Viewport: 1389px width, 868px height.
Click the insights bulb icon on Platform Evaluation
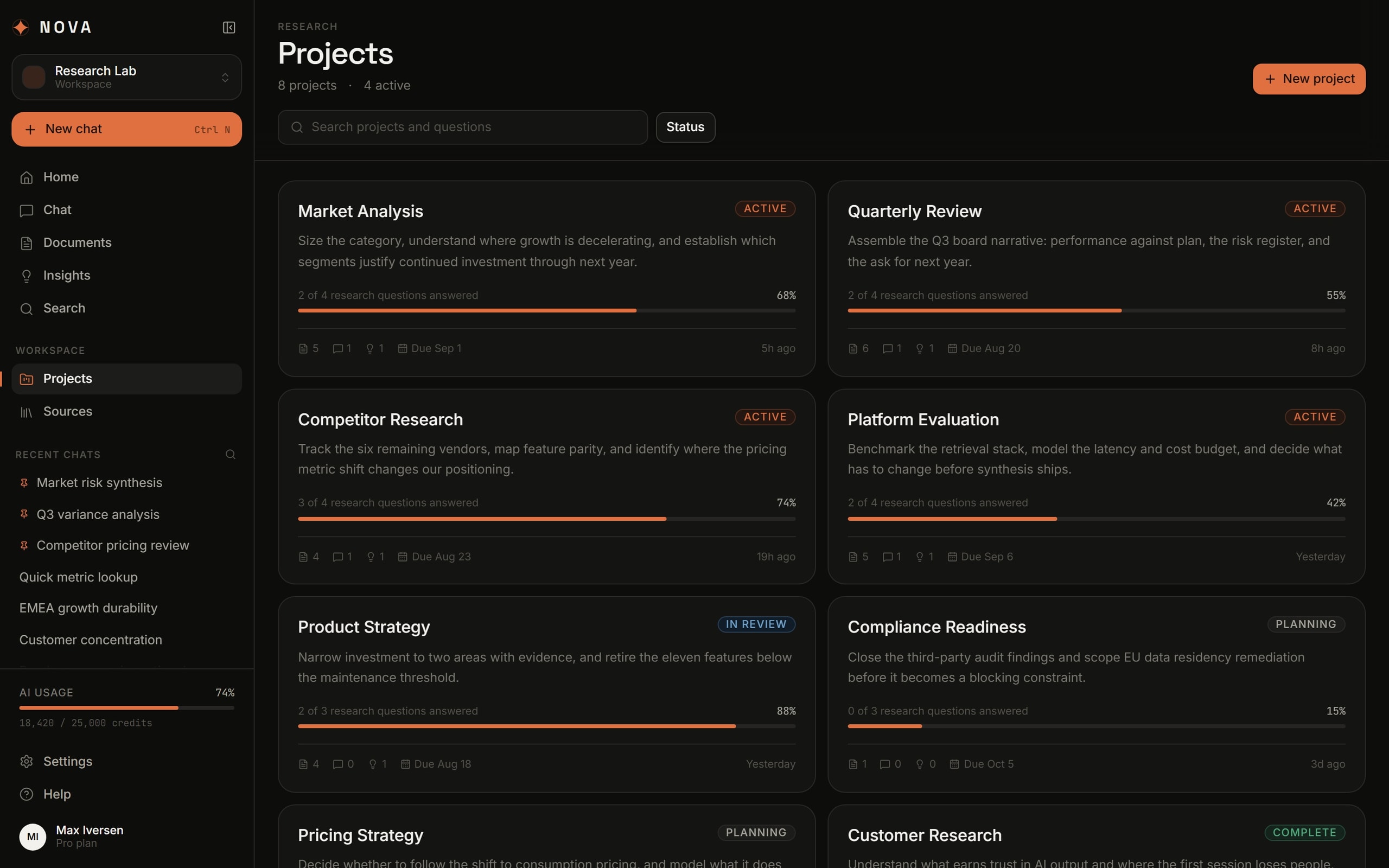click(920, 557)
